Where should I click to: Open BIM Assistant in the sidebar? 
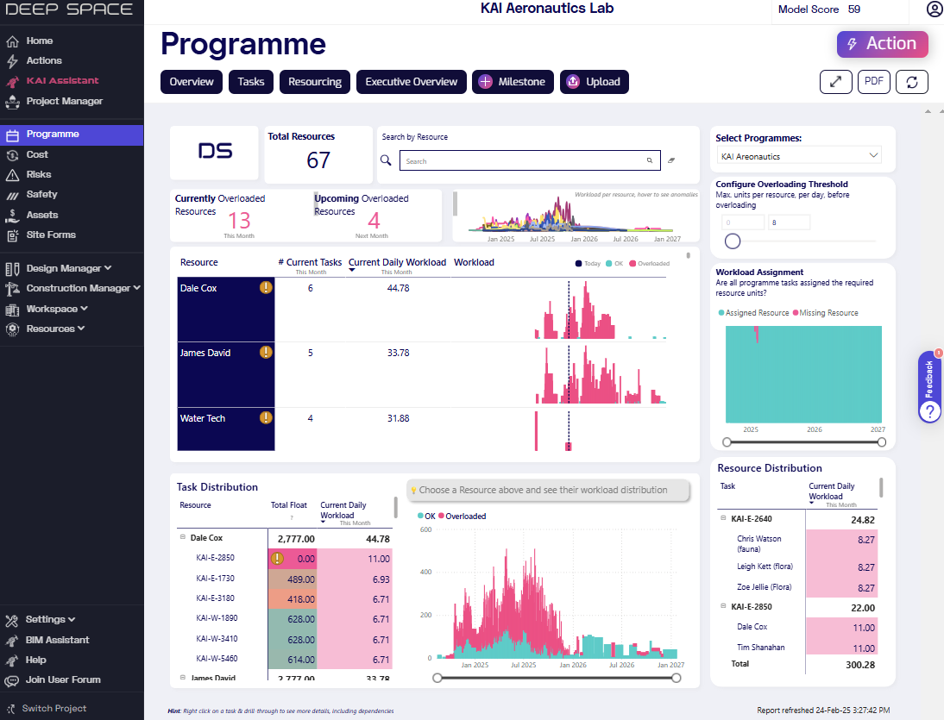(x=57, y=640)
